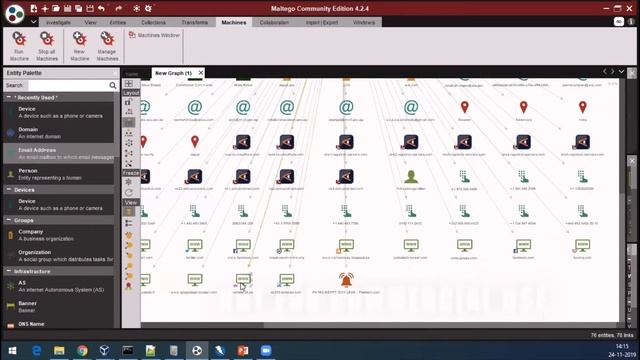This screenshot has height=360, width=640.
Task: Select Person entity in the palette
Action: (59, 174)
